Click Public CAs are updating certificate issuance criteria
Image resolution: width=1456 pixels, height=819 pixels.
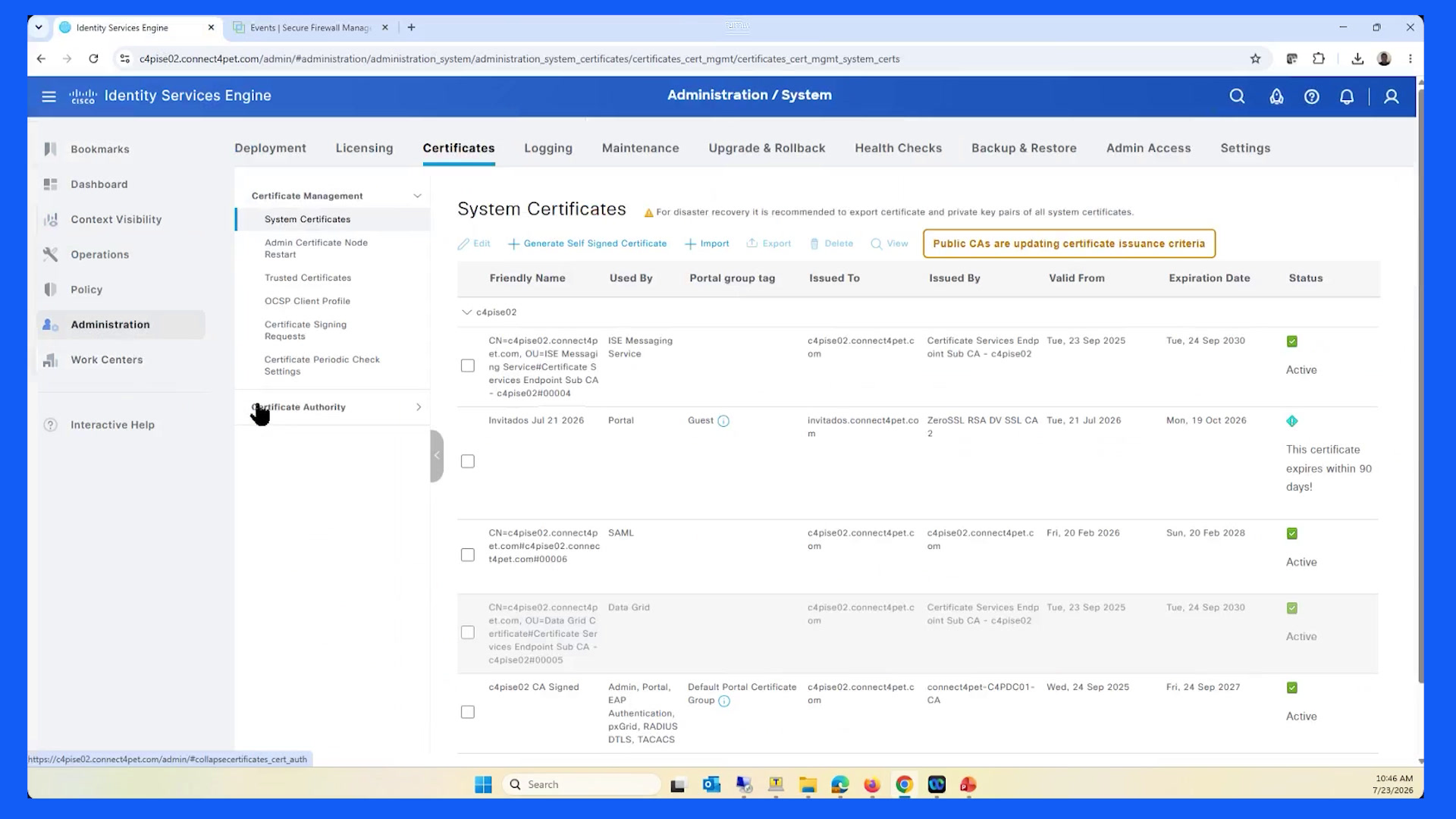[1069, 243]
